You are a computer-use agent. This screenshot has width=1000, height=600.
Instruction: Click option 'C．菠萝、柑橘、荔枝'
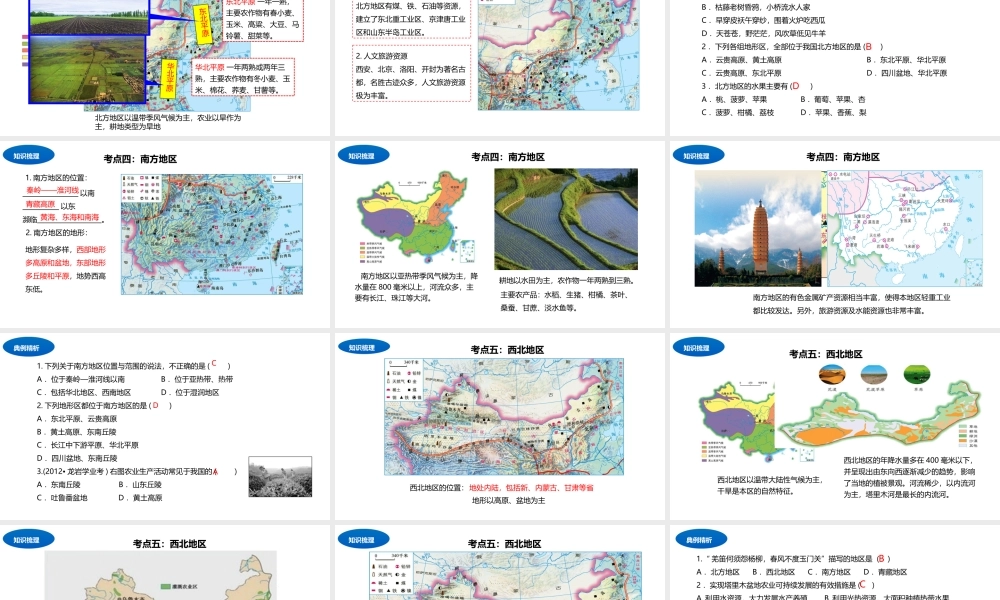coord(738,113)
